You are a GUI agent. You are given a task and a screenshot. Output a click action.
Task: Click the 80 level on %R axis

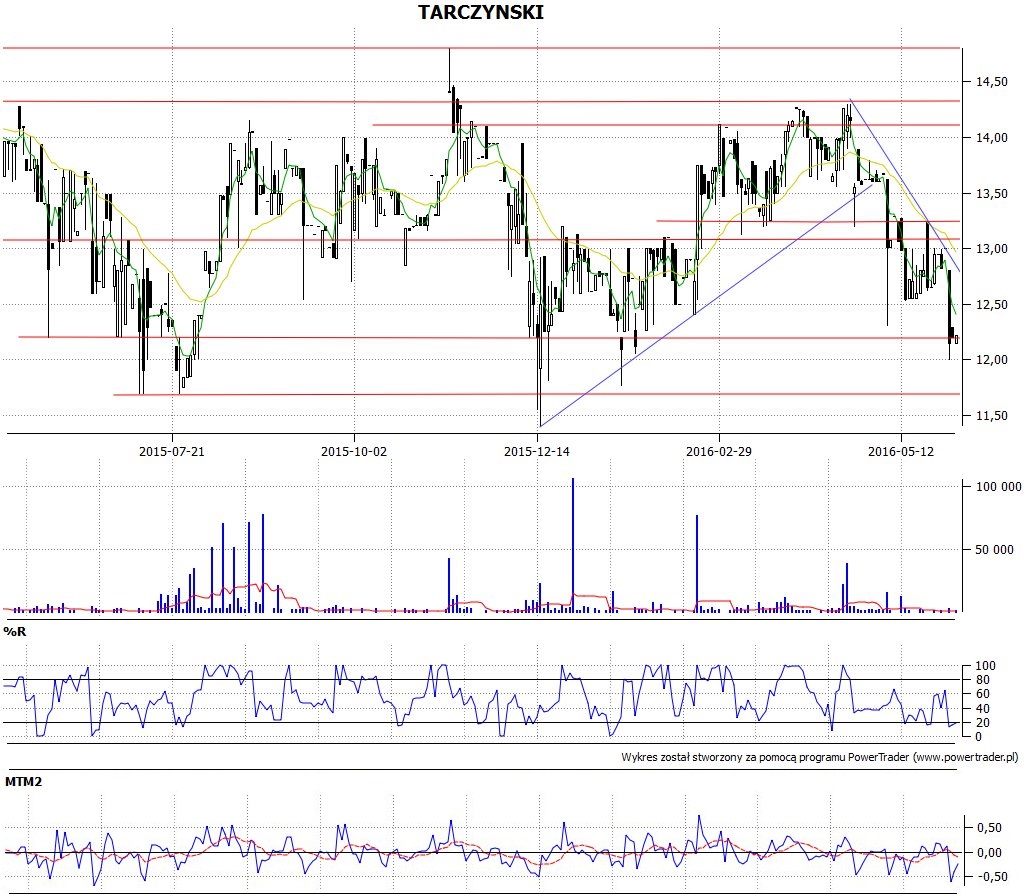[x=983, y=680]
